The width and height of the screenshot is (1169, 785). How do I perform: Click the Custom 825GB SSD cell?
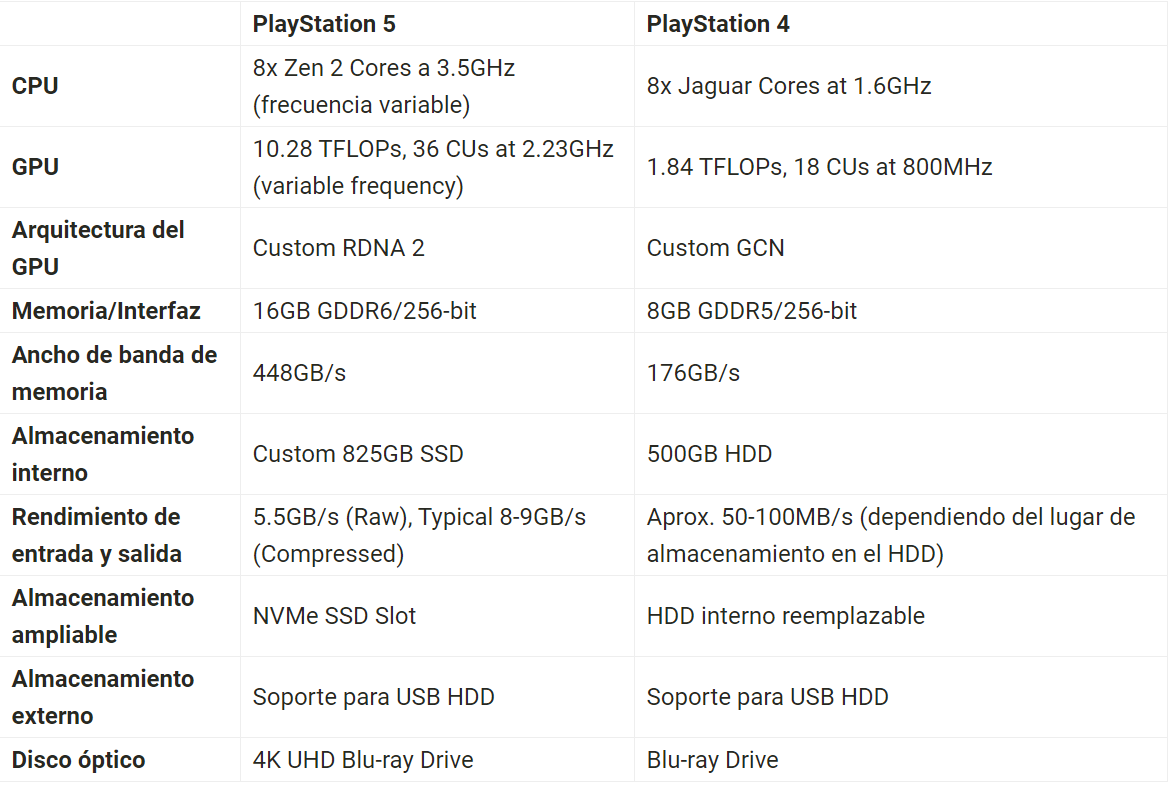point(358,454)
